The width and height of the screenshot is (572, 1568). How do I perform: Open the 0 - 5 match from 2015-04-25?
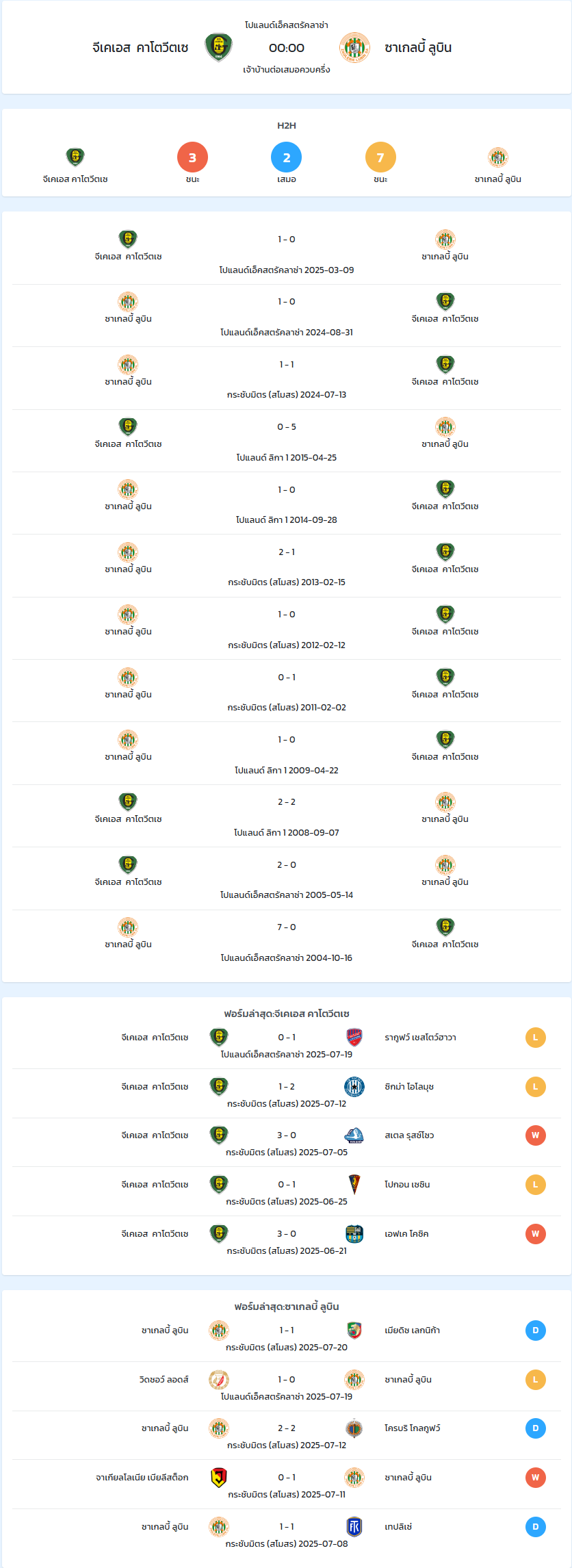(286, 441)
